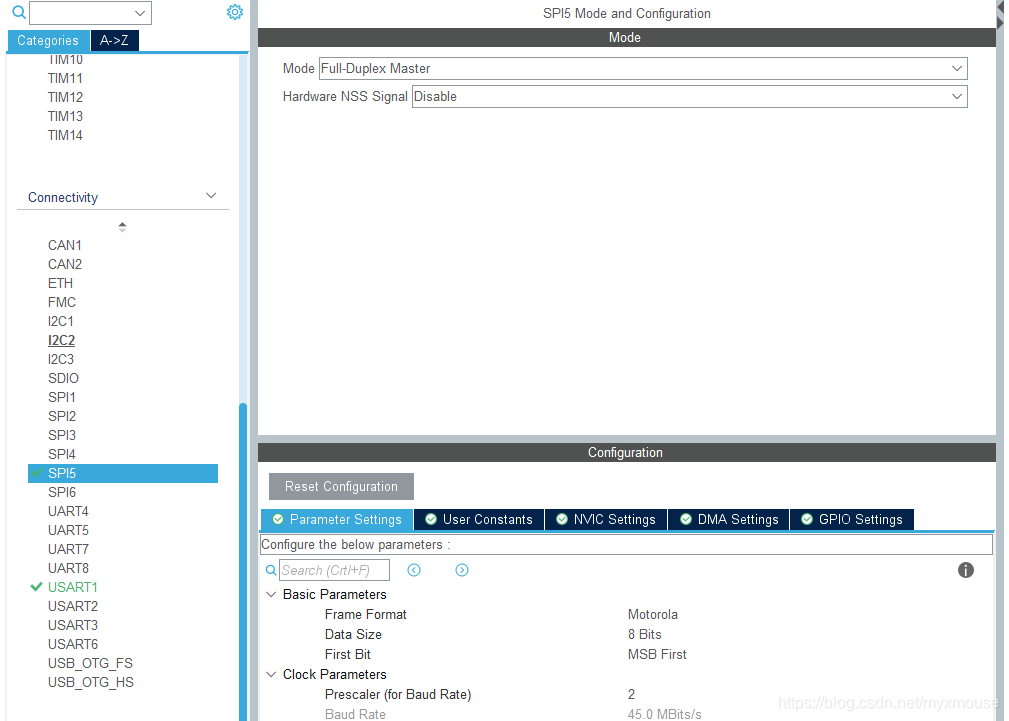1009x721 pixels.
Task: Select SPI2 in Connectivity list
Action: (x=62, y=416)
